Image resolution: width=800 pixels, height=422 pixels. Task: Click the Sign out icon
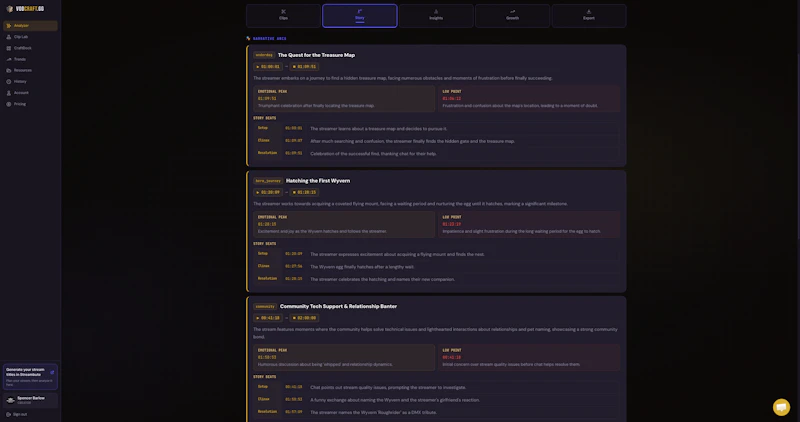click(8, 414)
